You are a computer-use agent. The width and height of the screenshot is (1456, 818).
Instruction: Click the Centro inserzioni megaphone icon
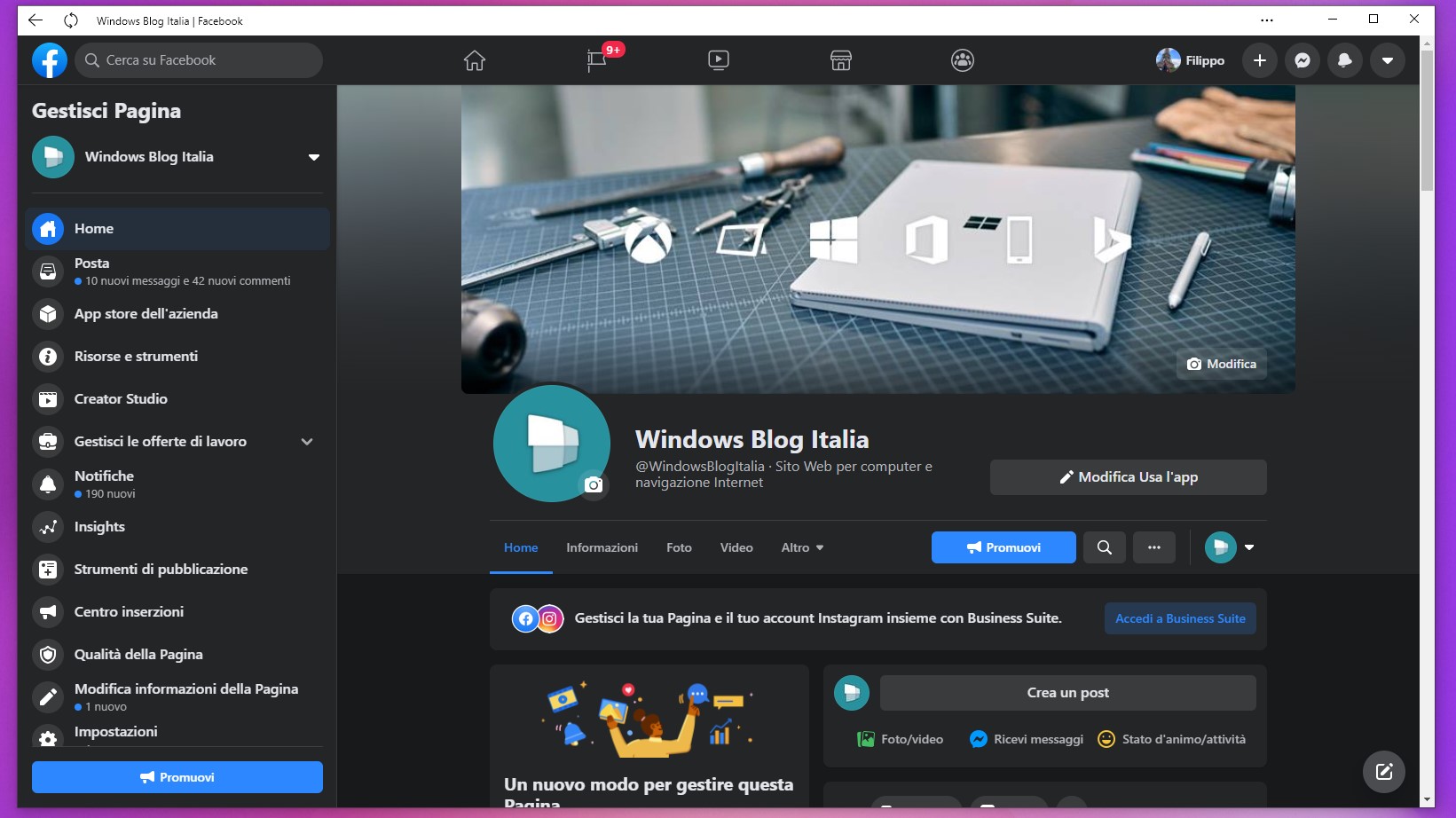tap(48, 612)
